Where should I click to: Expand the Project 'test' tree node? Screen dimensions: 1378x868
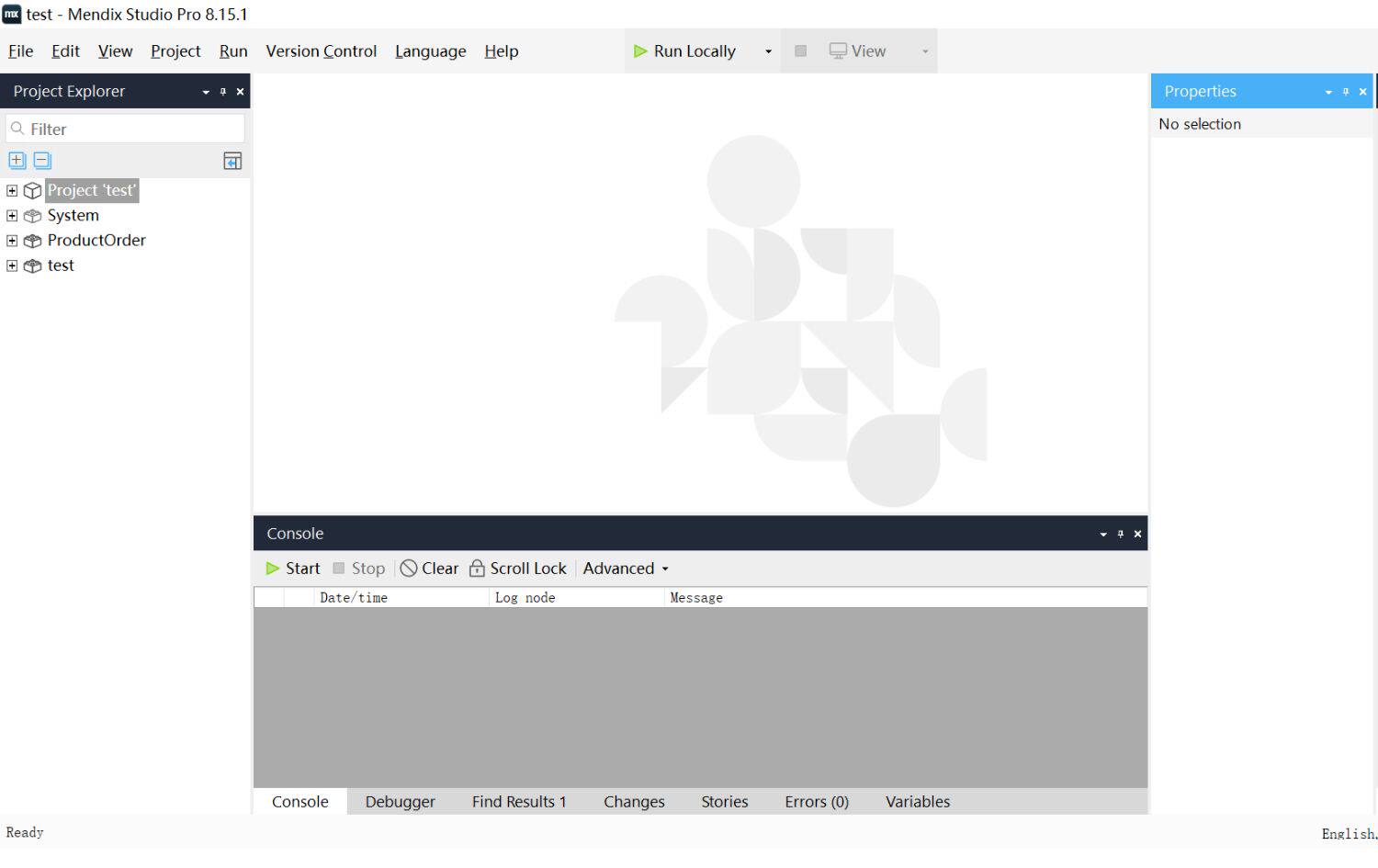point(12,191)
